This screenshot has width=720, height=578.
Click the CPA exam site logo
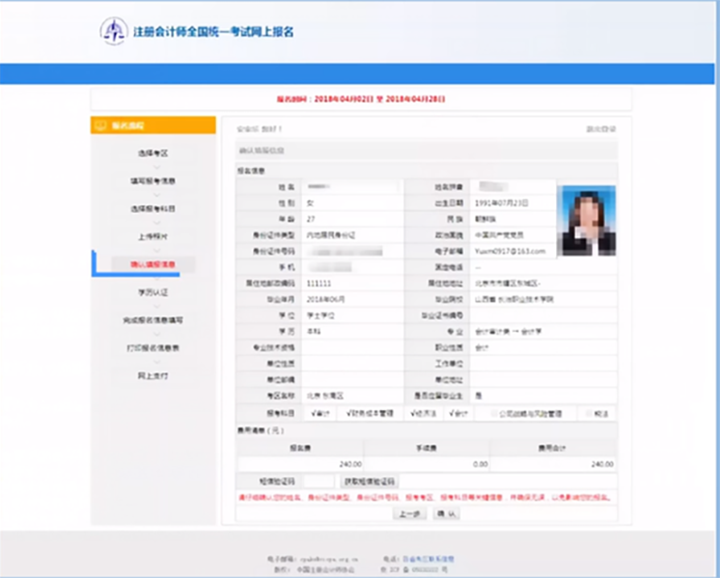point(114,31)
